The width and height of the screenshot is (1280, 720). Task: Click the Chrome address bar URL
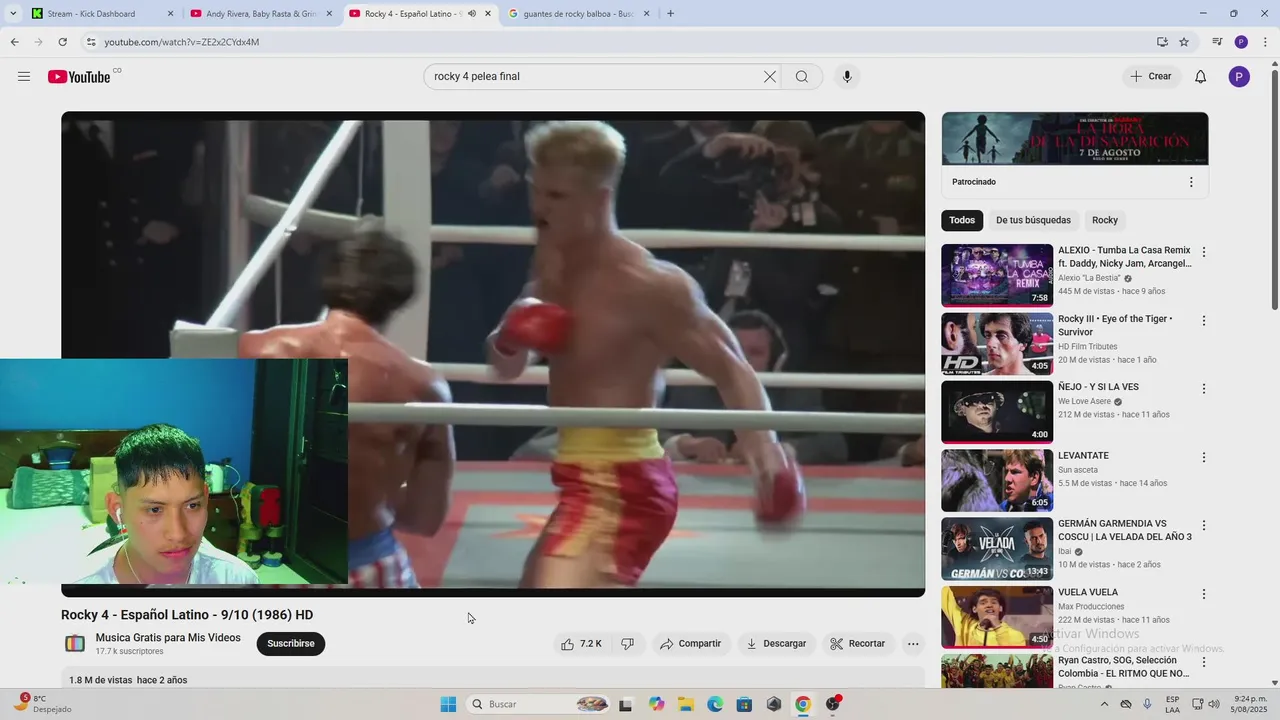(x=182, y=42)
